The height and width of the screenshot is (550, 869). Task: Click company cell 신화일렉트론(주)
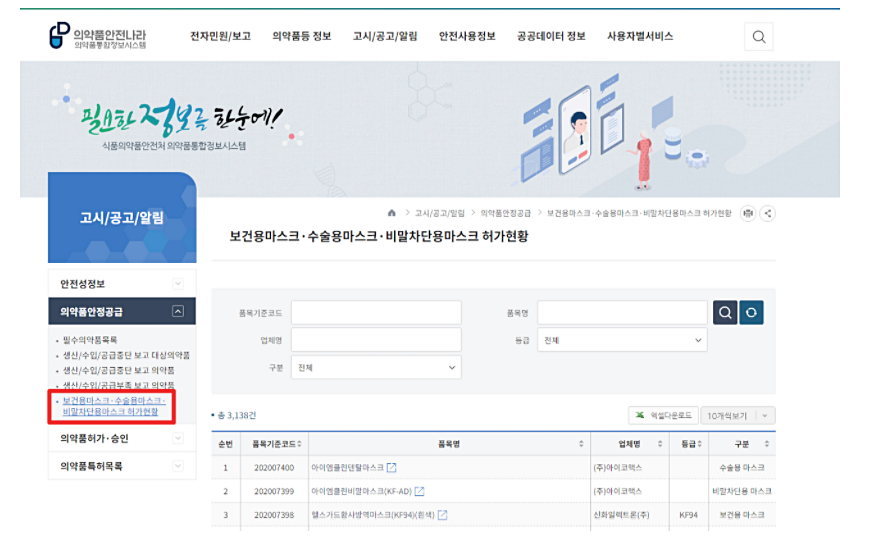pyautogui.click(x=621, y=515)
